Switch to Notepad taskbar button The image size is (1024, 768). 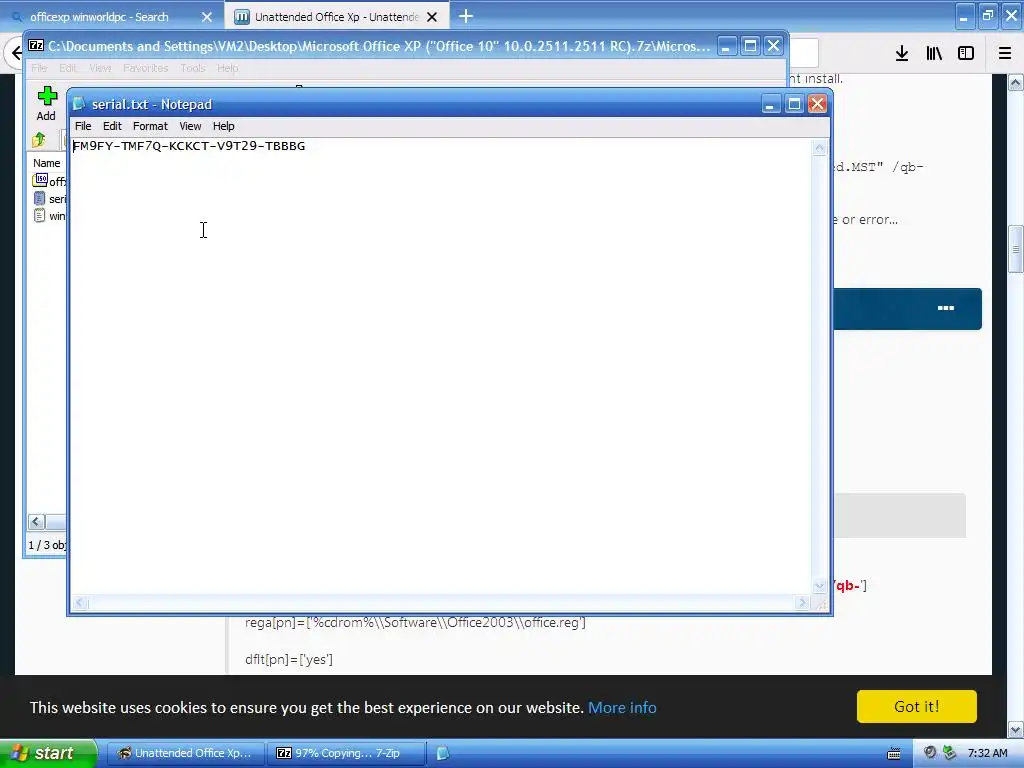[x=443, y=753]
